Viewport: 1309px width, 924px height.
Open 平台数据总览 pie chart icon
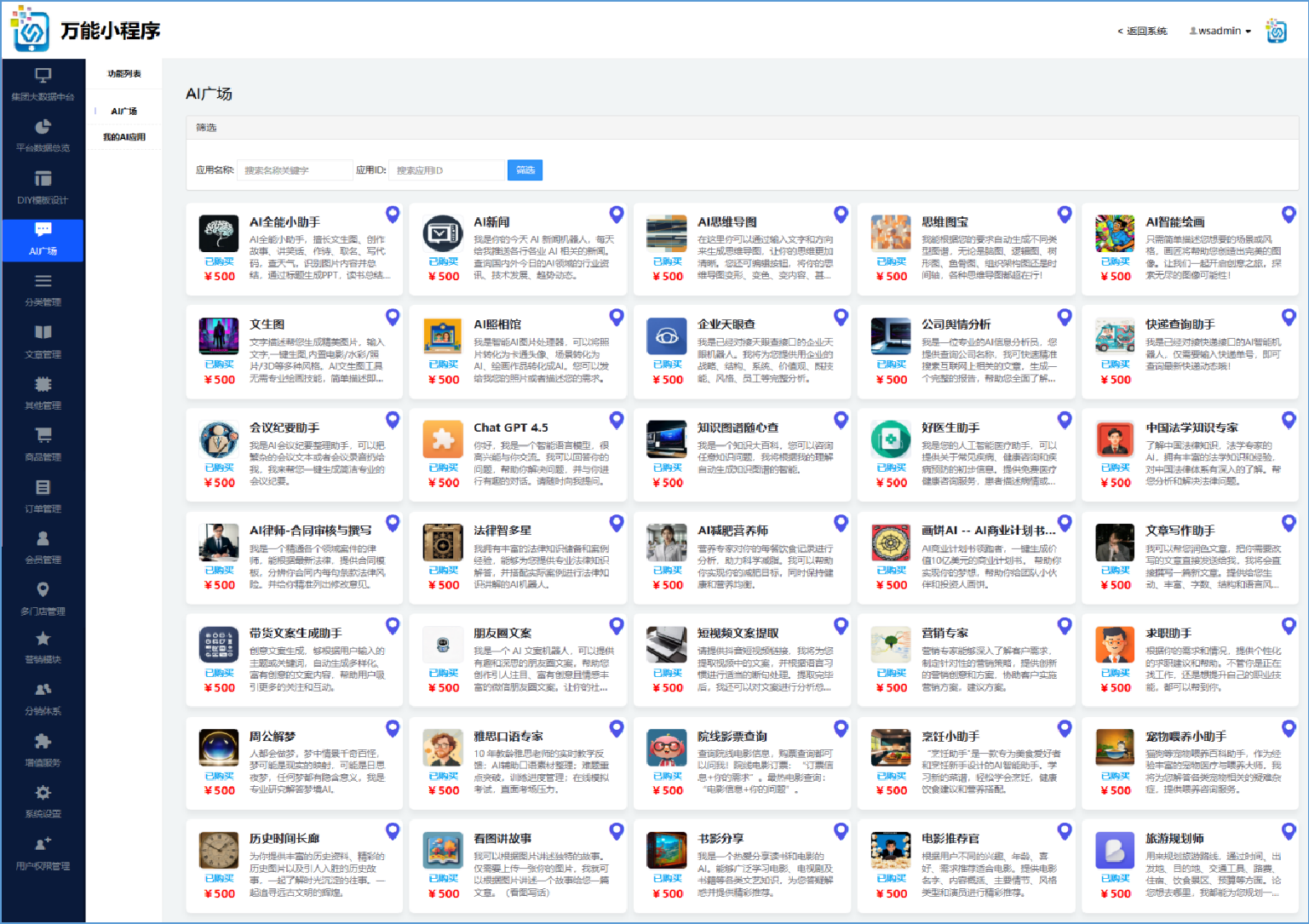pos(43,127)
